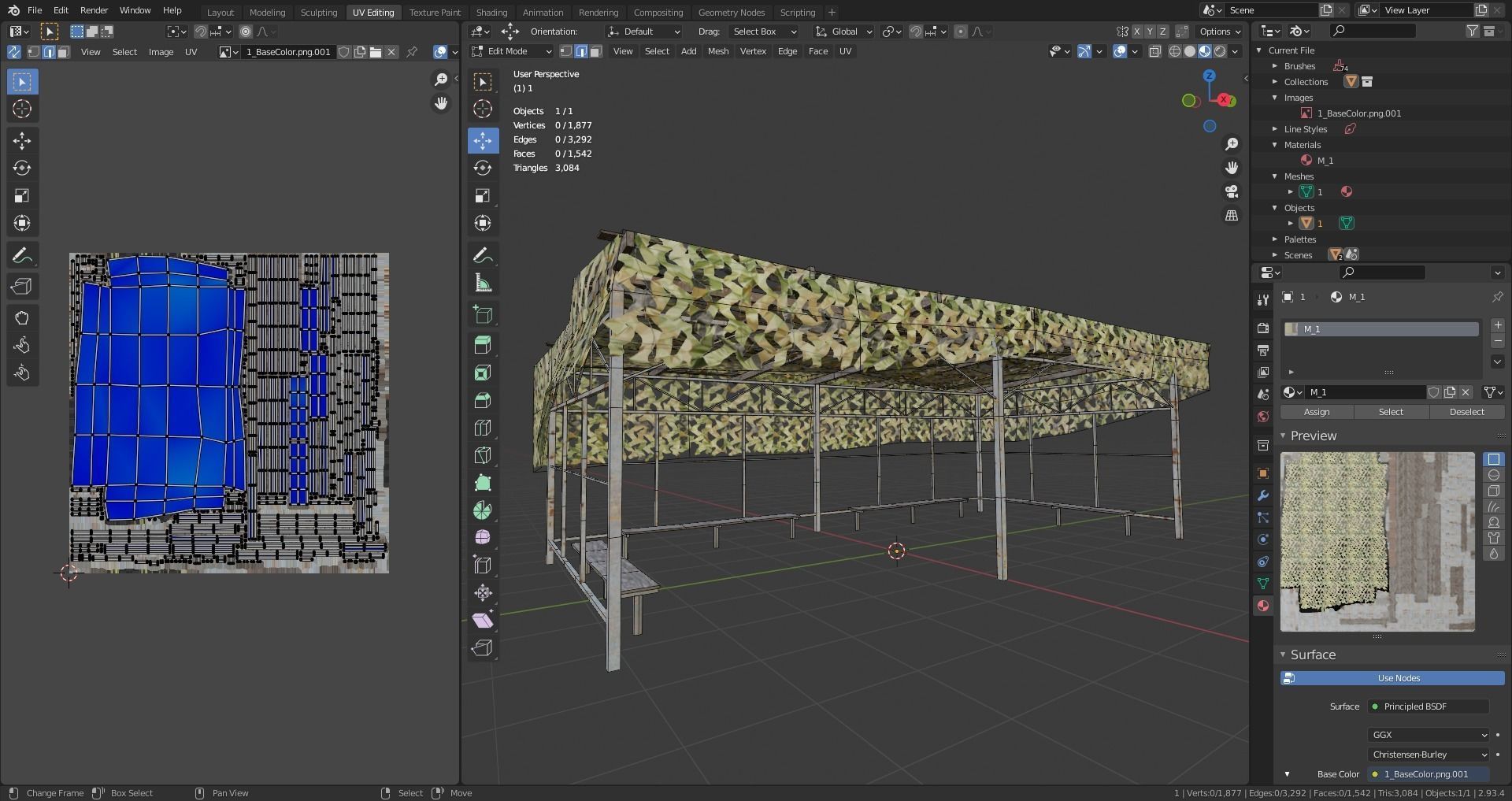The width and height of the screenshot is (1512, 801).
Task: Enable edge select mode in 3D viewport
Action: coord(581,51)
